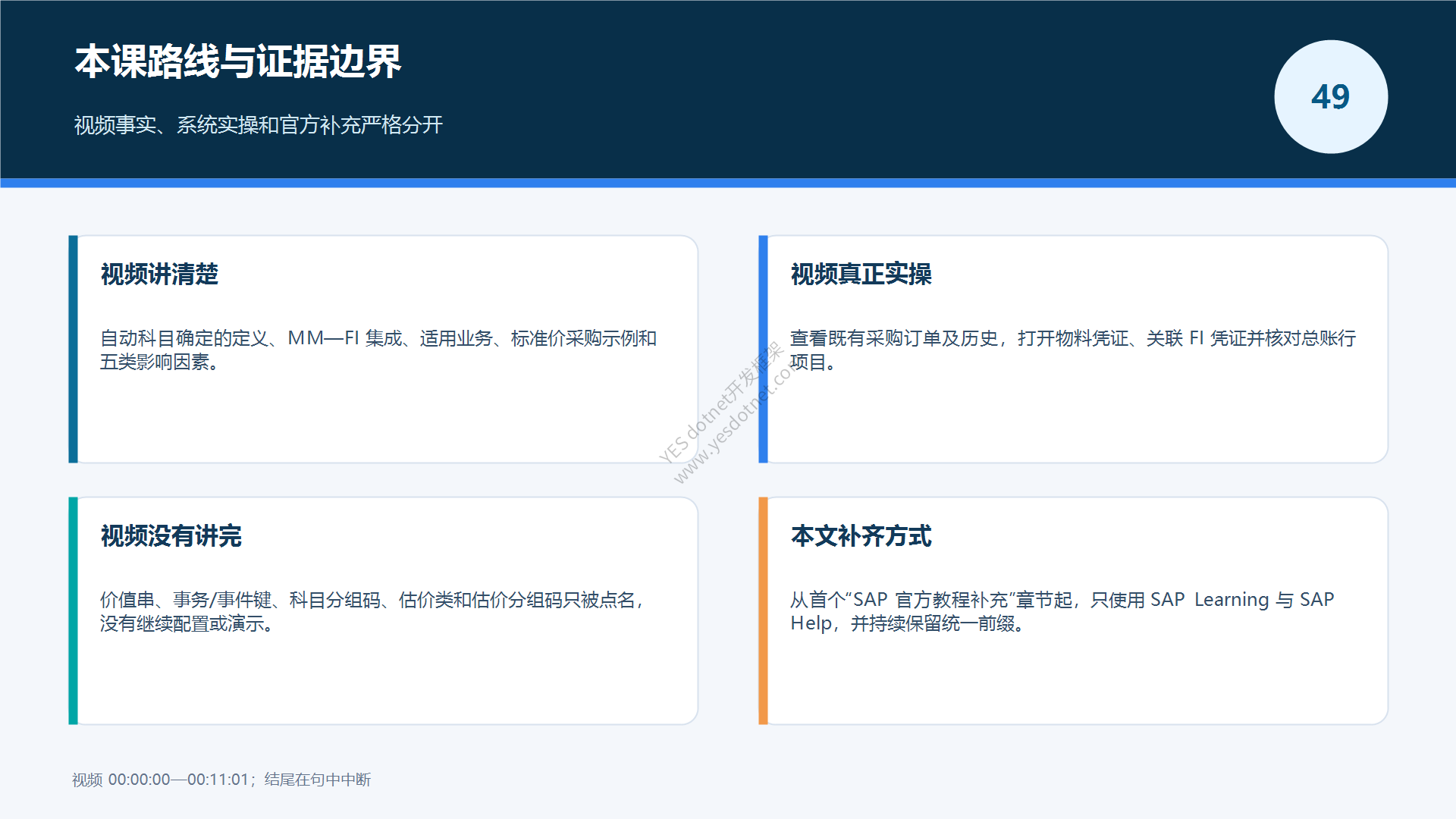Select the card heading 视频讲清楚
The width and height of the screenshot is (1456, 819).
tap(159, 274)
